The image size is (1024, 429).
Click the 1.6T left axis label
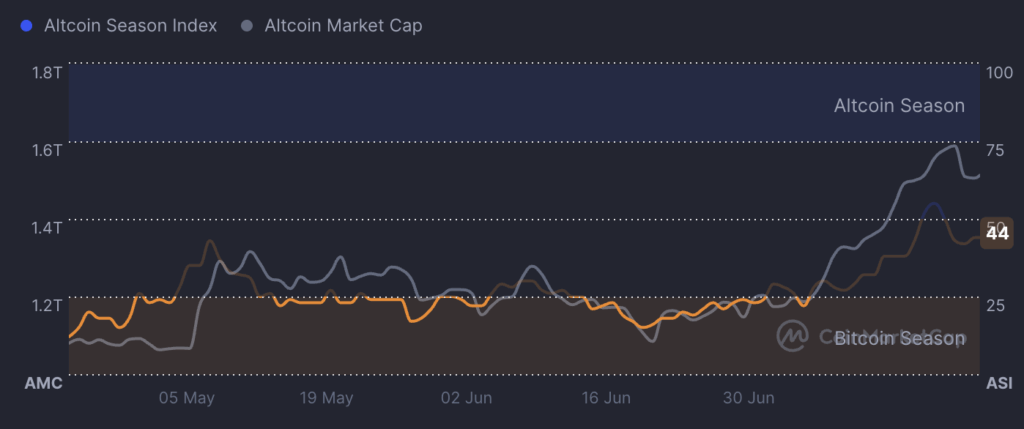click(x=47, y=150)
